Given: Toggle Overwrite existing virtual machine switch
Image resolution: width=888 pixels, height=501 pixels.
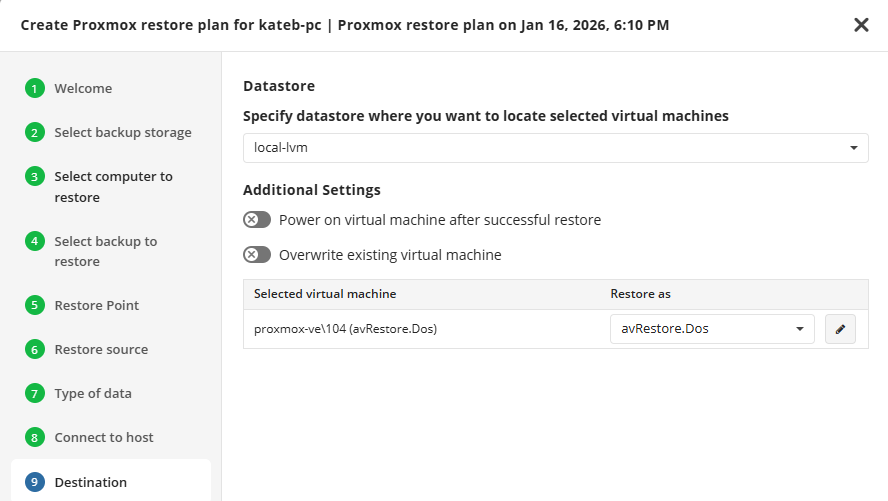Looking at the screenshot, I should tap(257, 255).
